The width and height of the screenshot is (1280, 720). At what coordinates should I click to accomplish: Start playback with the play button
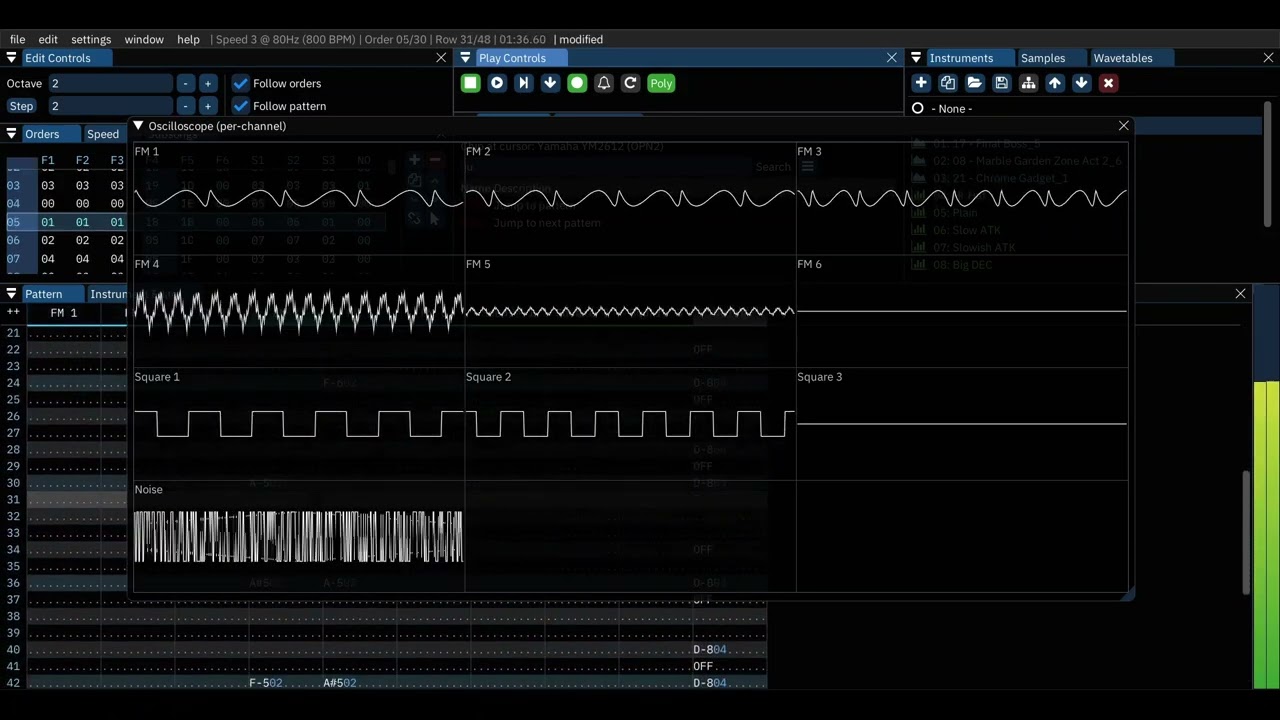pyautogui.click(x=497, y=83)
